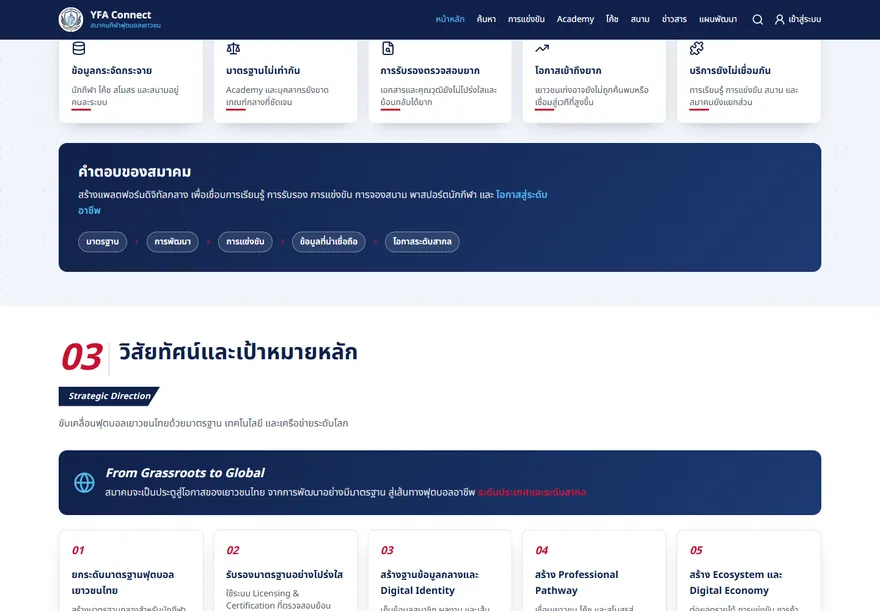
Task: Open the 01 ยกระดับมาตรฐานฟุตบอลเยาวชนไทย card
Action: 131,571
